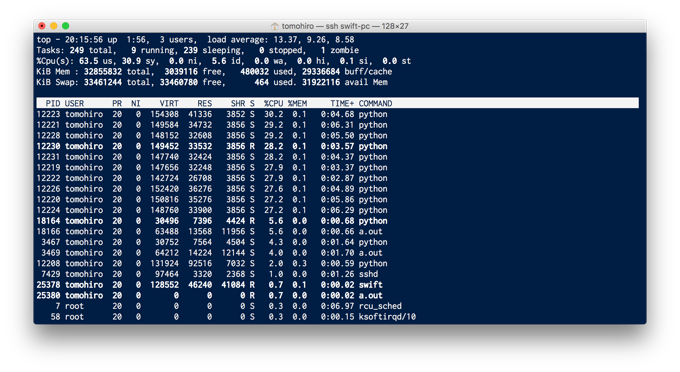Click the %MEM column header
Viewport: 680px width, 372px height.
click(297, 103)
